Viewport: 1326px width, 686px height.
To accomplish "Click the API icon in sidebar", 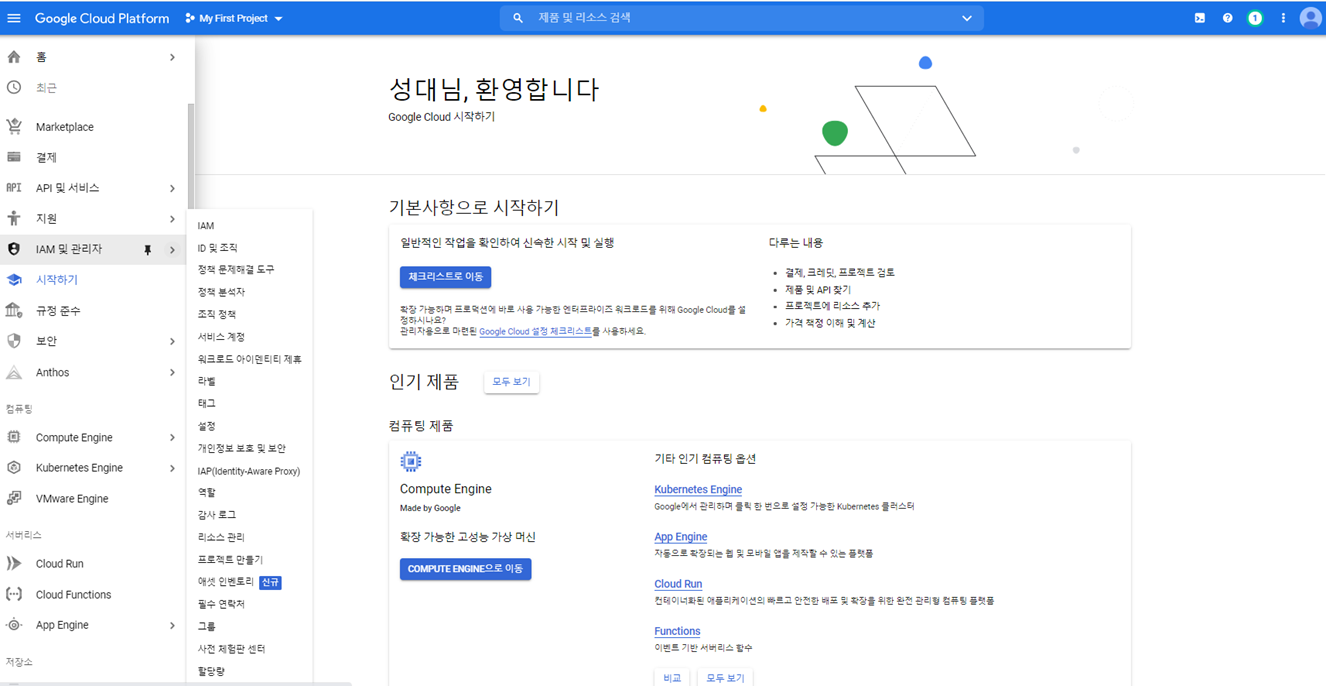I will [x=14, y=188].
